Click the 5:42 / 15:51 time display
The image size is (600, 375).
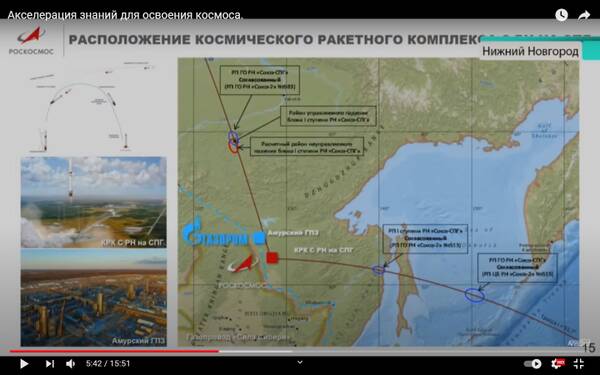(x=108, y=364)
